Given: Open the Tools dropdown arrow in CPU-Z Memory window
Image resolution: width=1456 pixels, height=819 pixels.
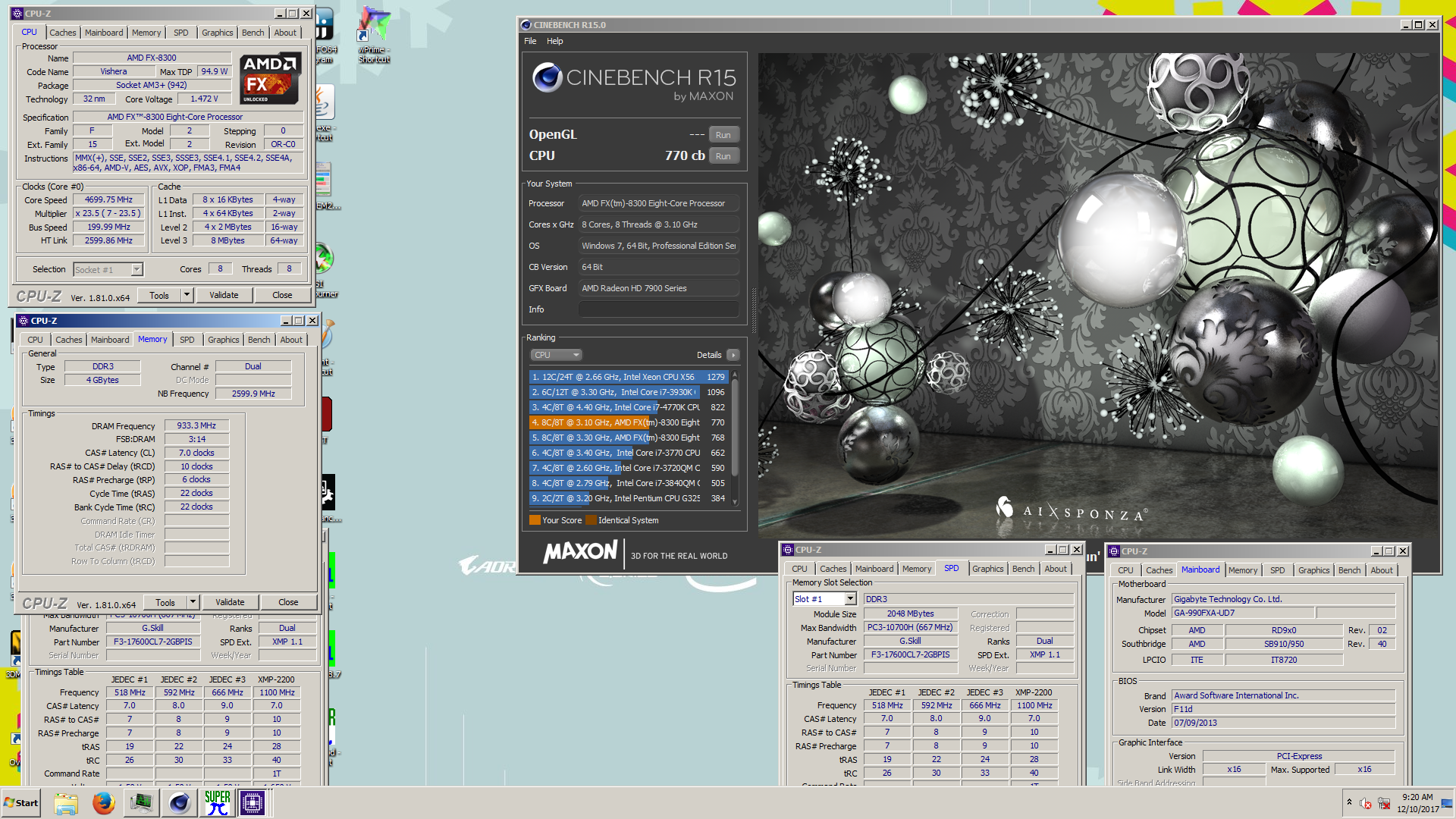Looking at the screenshot, I should (x=193, y=602).
